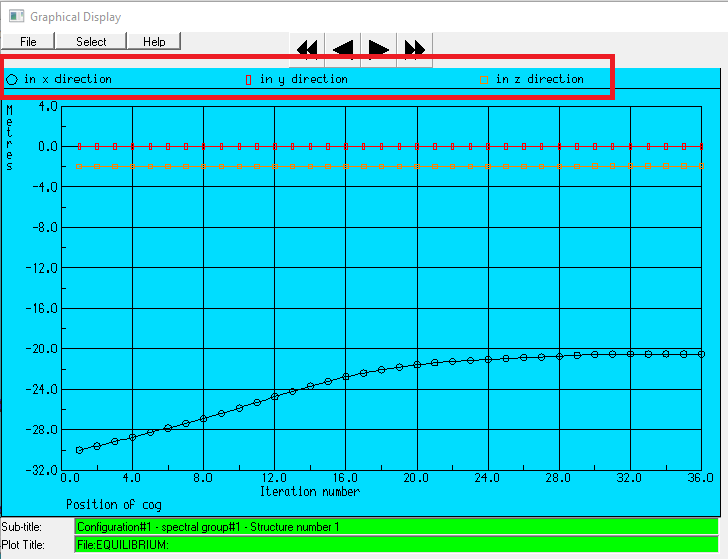Jump to first plot with double-left arrow
Image resolution: width=728 pixels, height=559 pixels.
coord(307,48)
